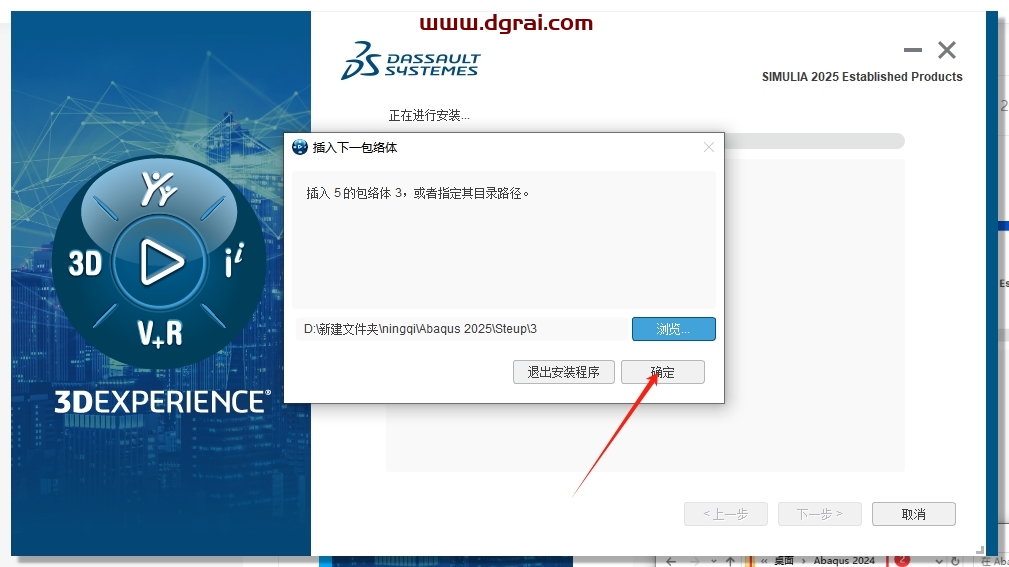Viewport: 1009px width, 567px height.
Task: Click SIMULIA 2025 Established Products heading
Action: point(862,77)
